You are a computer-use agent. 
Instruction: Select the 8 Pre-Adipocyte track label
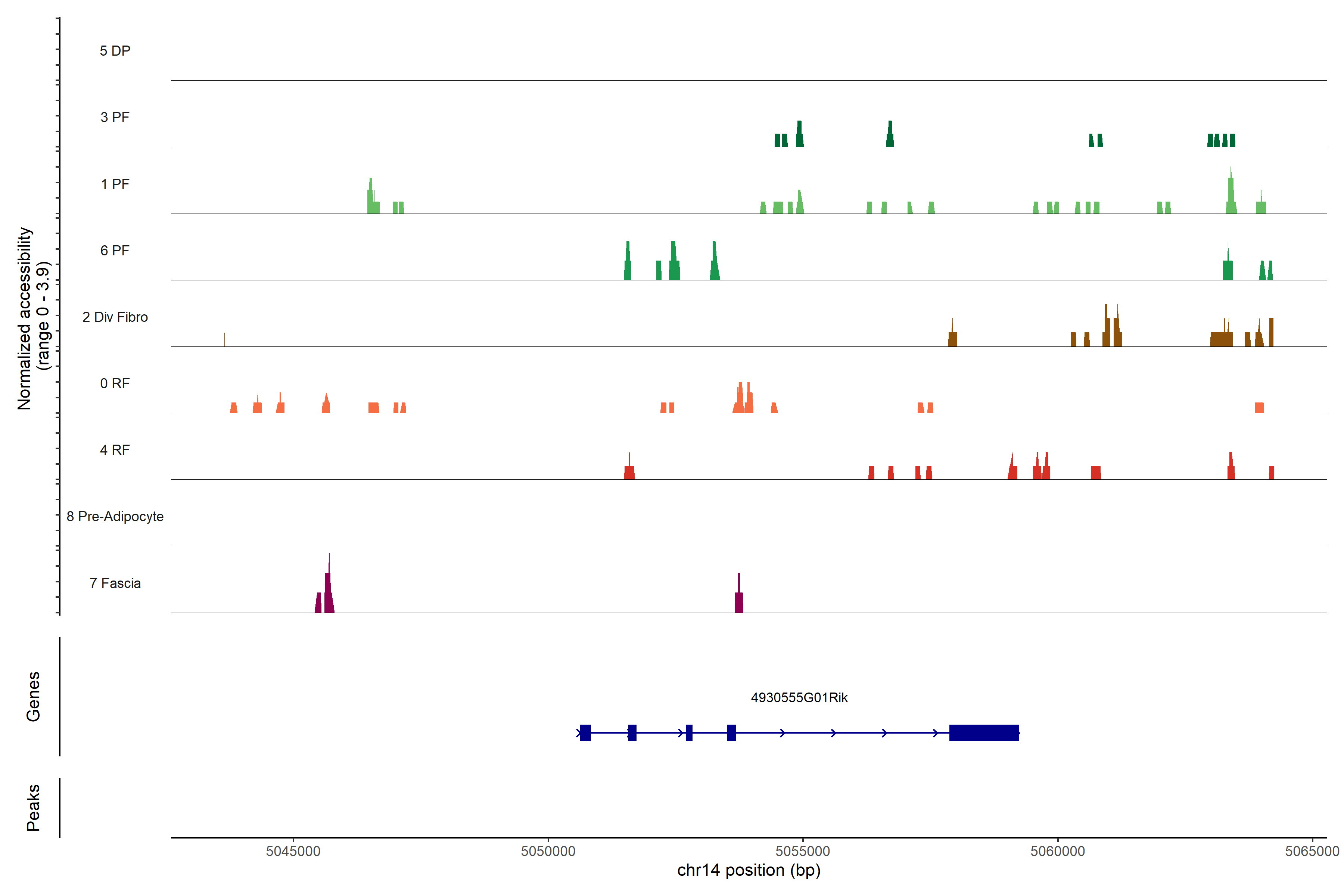point(115,517)
